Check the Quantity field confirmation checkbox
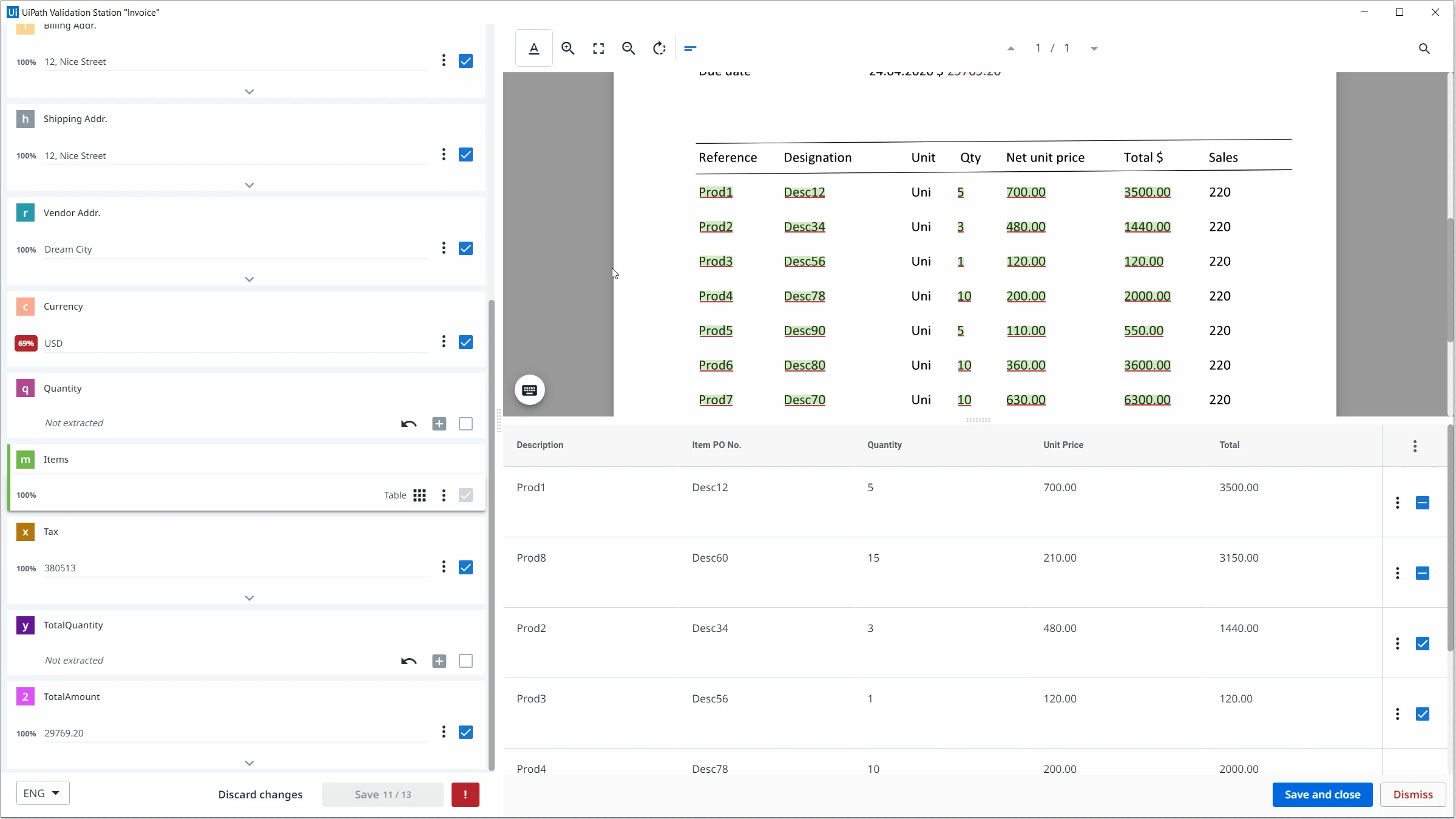The width and height of the screenshot is (1456, 819). (x=466, y=424)
